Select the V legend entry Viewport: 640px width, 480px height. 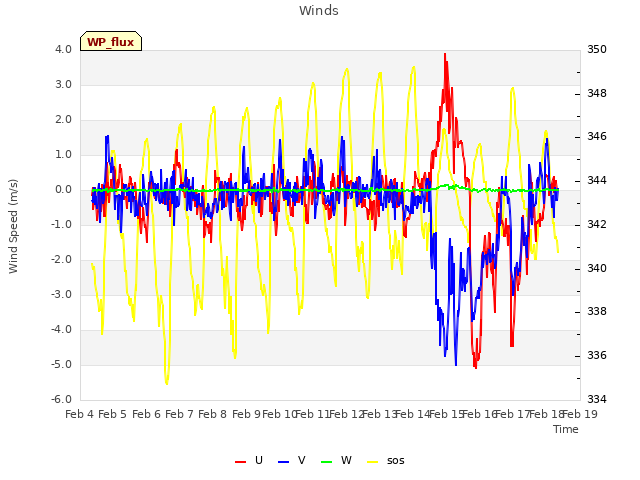pyautogui.click(x=291, y=460)
